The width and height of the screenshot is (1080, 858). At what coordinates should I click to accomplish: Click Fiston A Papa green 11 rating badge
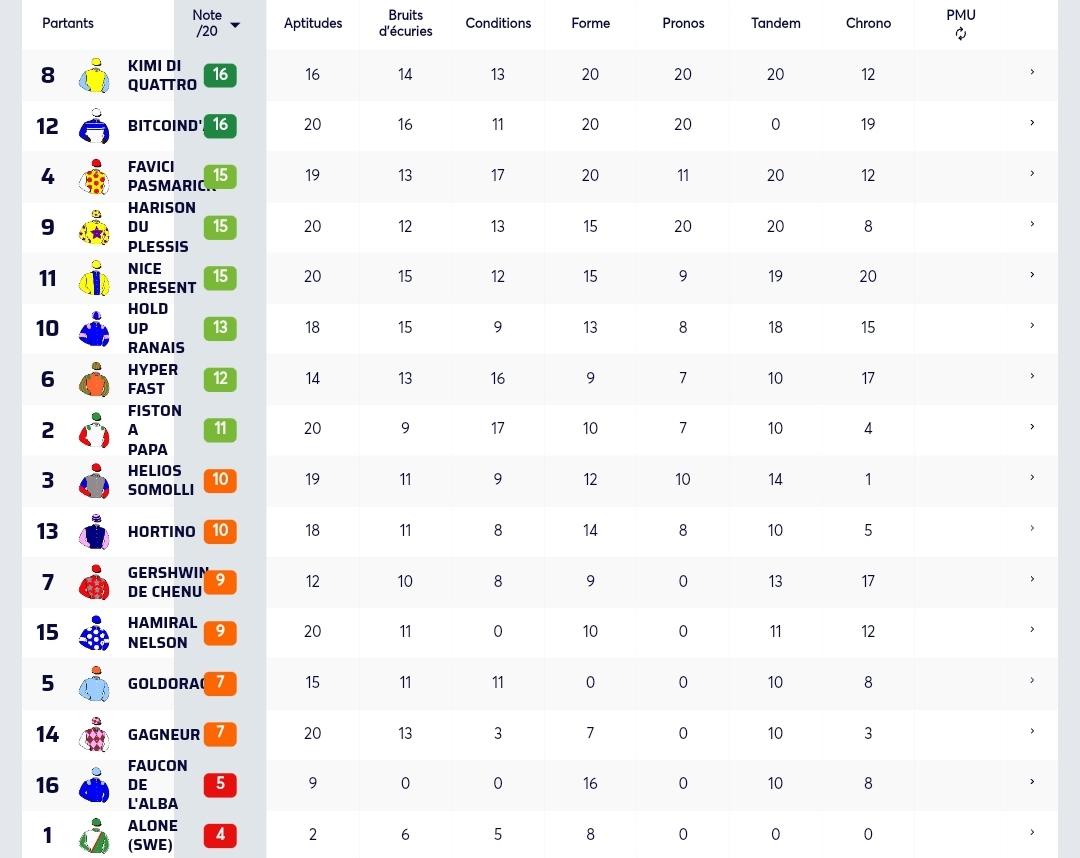point(220,430)
